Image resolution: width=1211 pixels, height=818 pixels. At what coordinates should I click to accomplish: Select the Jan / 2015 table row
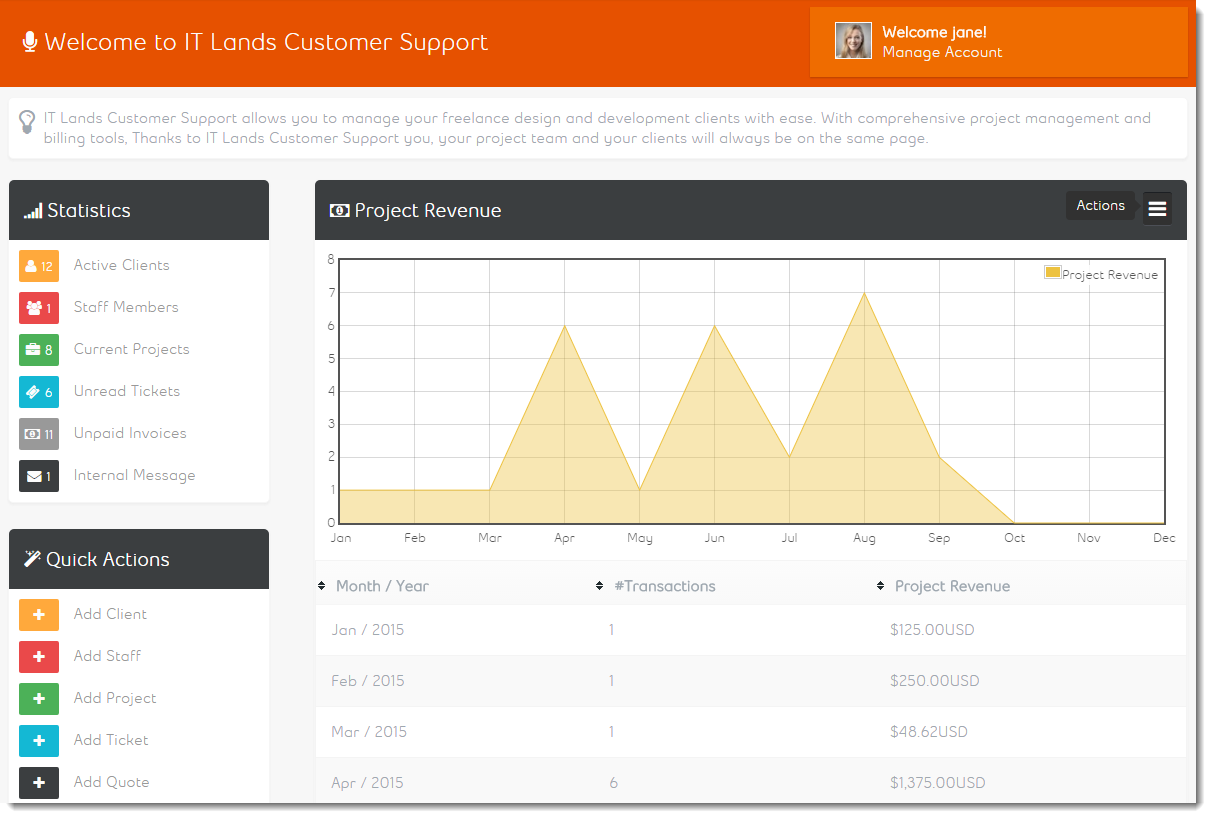click(751, 630)
